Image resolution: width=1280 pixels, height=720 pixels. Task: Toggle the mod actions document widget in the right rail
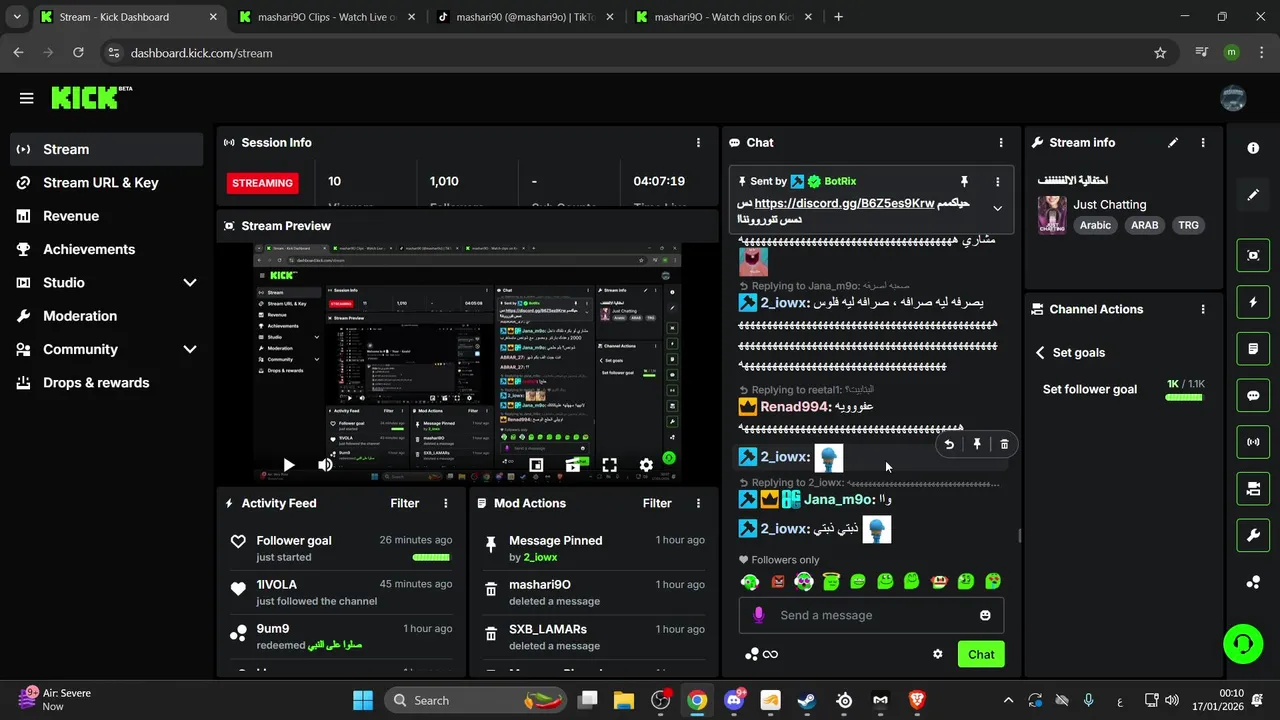click(x=1253, y=349)
